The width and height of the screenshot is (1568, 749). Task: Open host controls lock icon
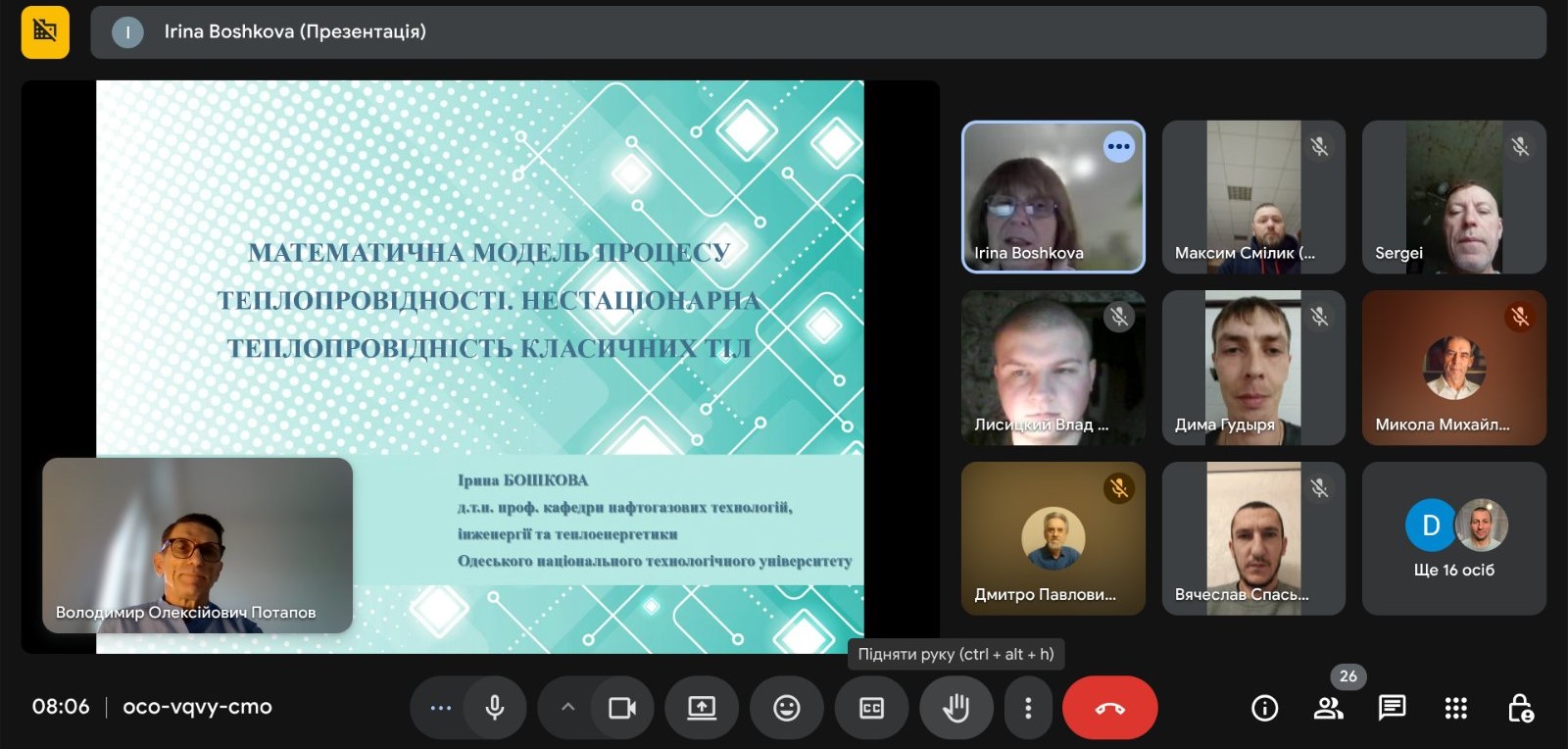(1520, 708)
